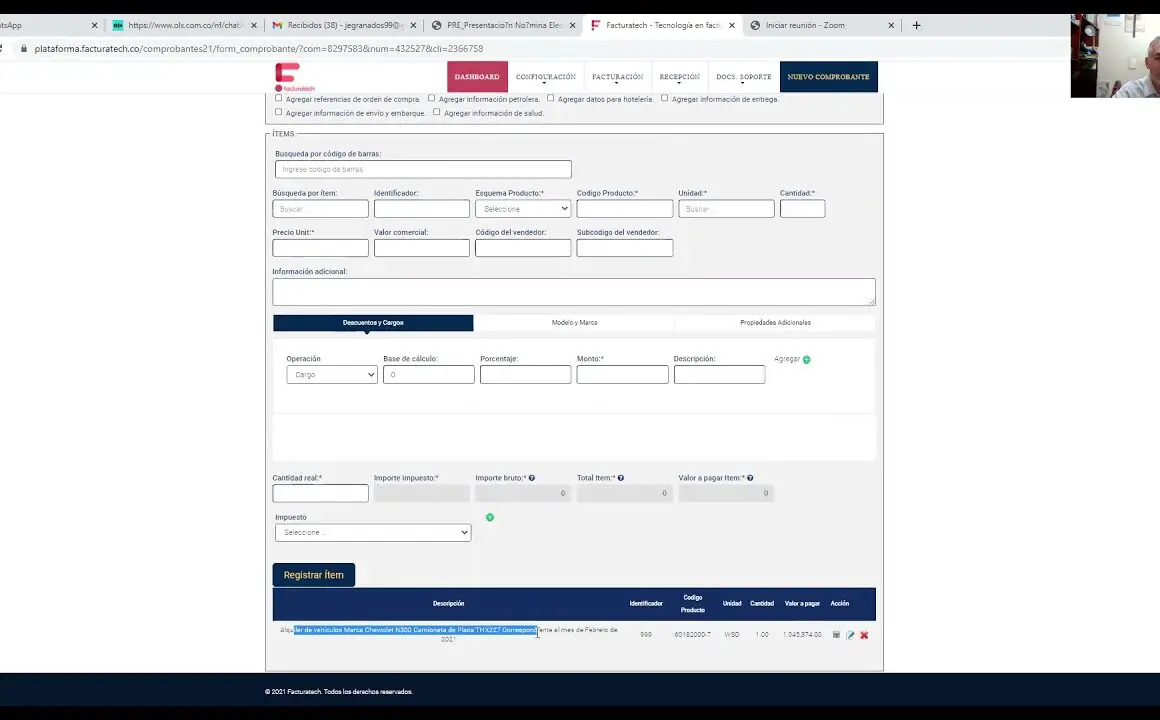Click green add icon beside Impuesto
The height and width of the screenshot is (720, 1160).
490,517
